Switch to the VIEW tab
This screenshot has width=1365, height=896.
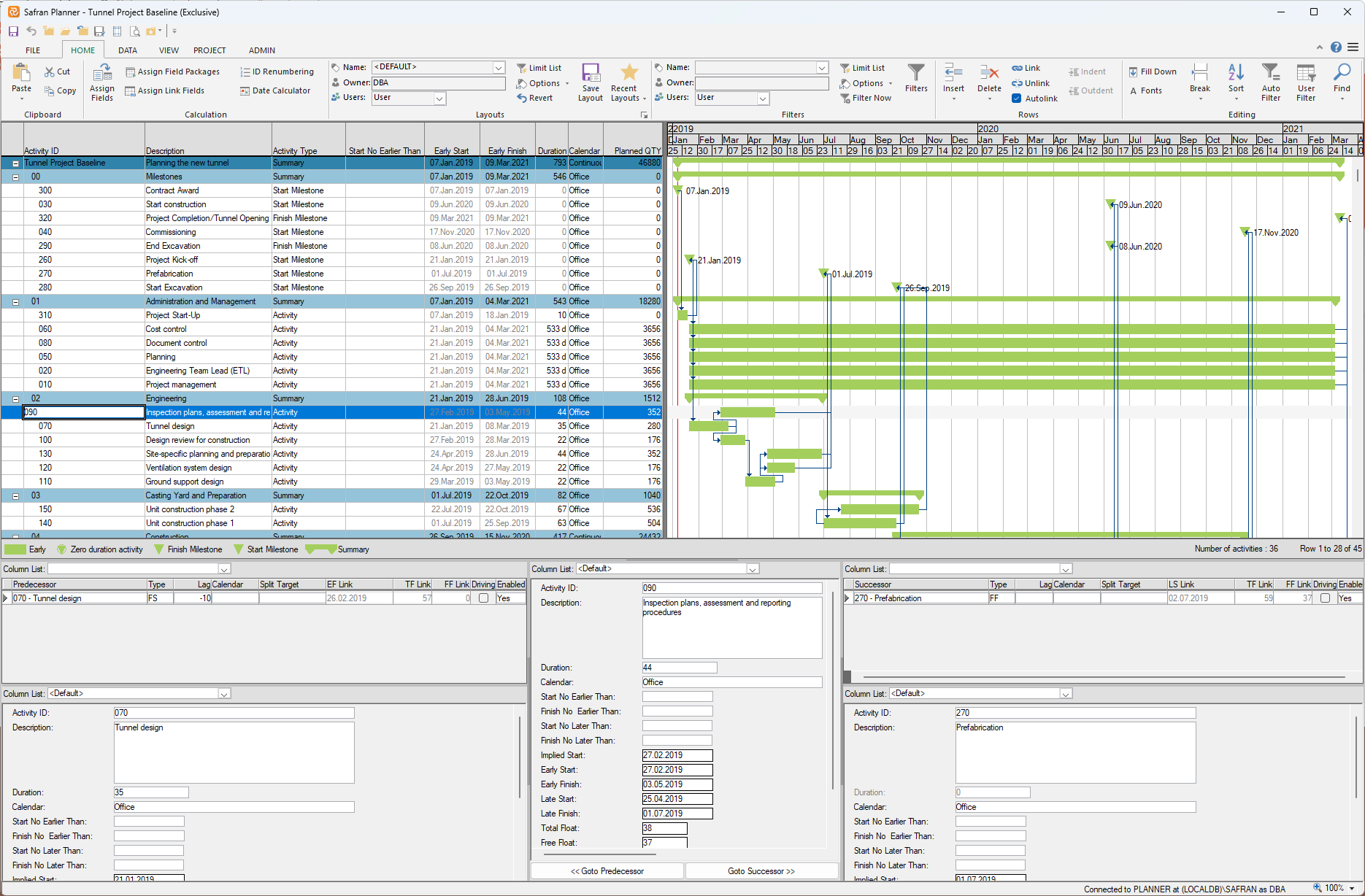point(169,50)
